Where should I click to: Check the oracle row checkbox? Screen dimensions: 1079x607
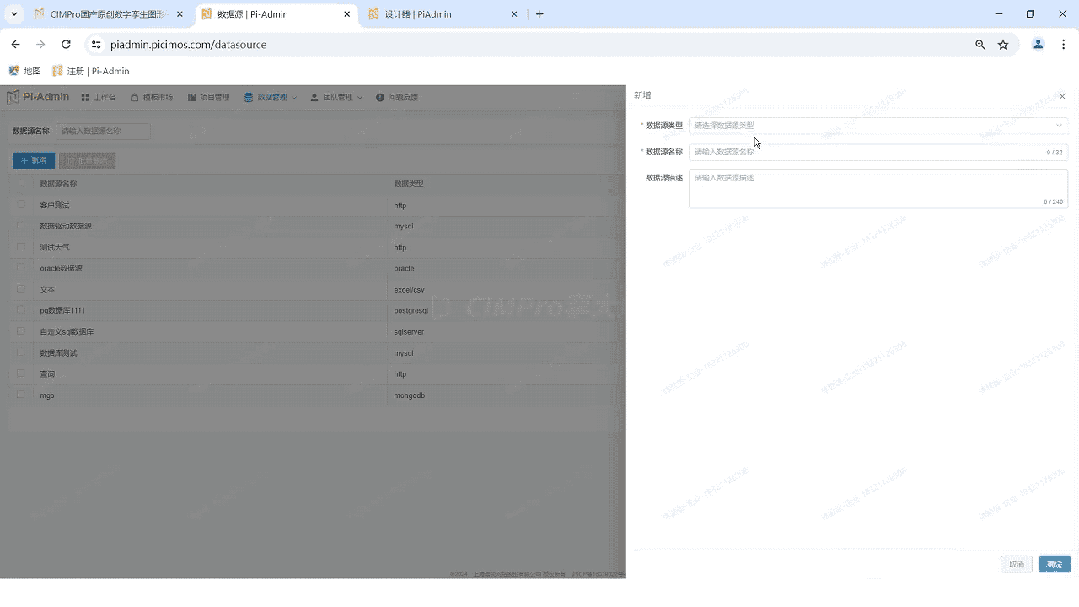coord(21,268)
